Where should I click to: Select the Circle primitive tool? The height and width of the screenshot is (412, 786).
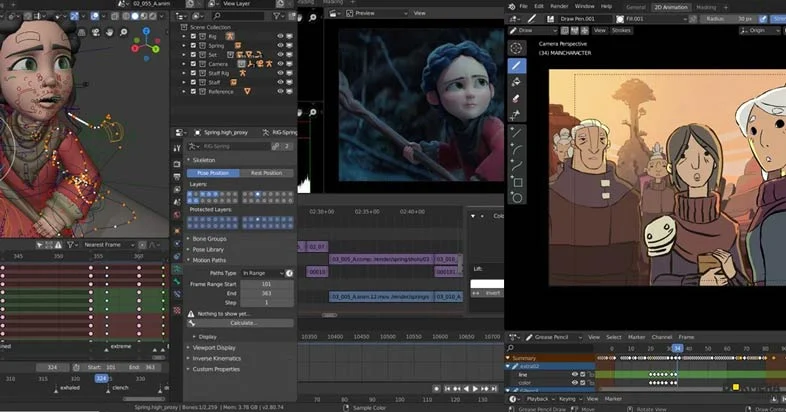click(x=516, y=197)
